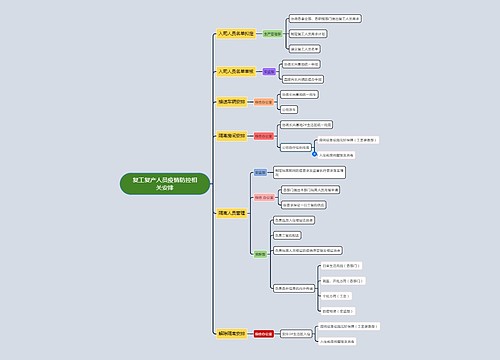
Task: Click the green tag beside 入肥人员名单拟定
Action: 273,34
